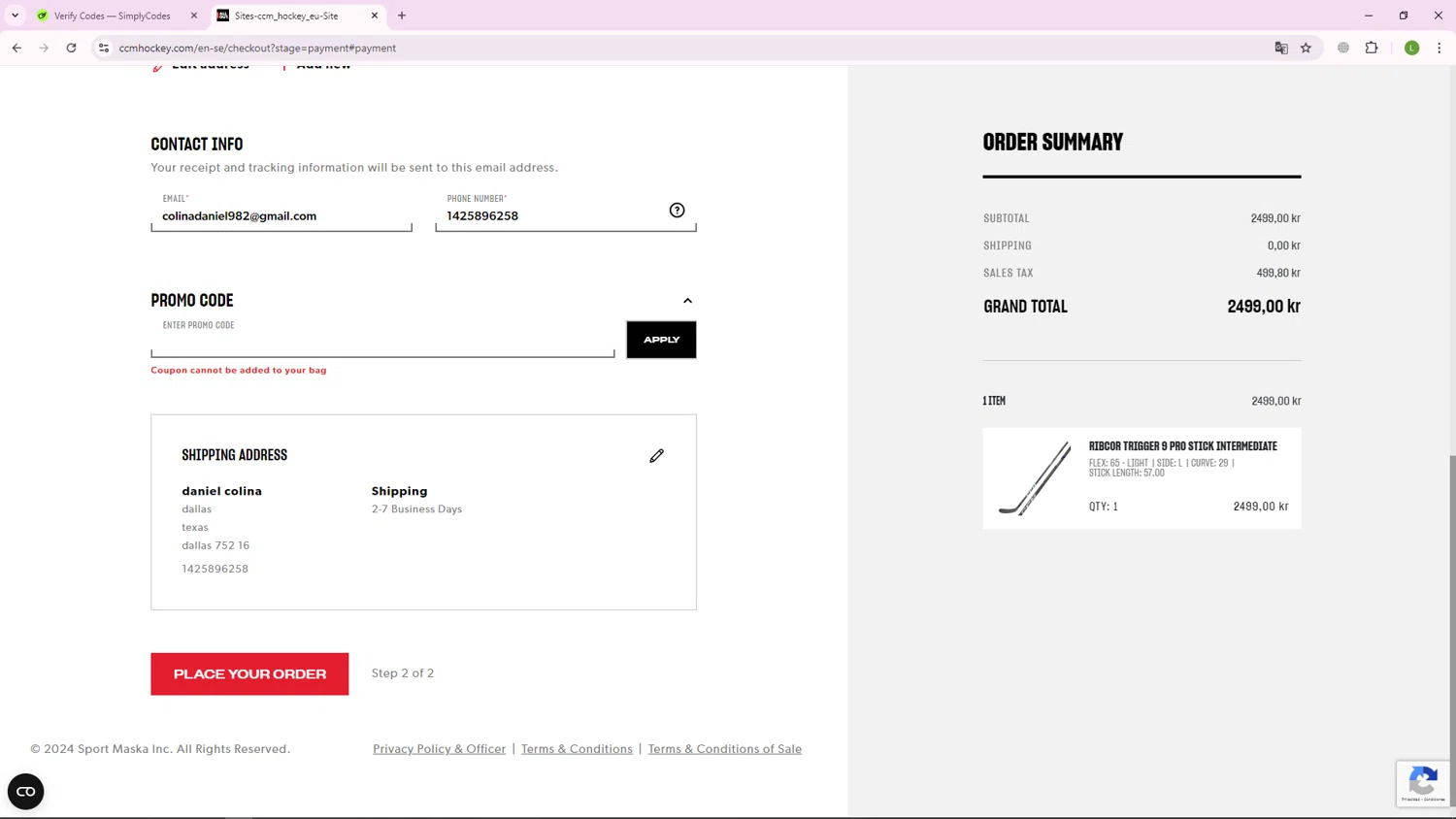
Task: Click the Step 2 of 2 label
Action: [403, 673]
